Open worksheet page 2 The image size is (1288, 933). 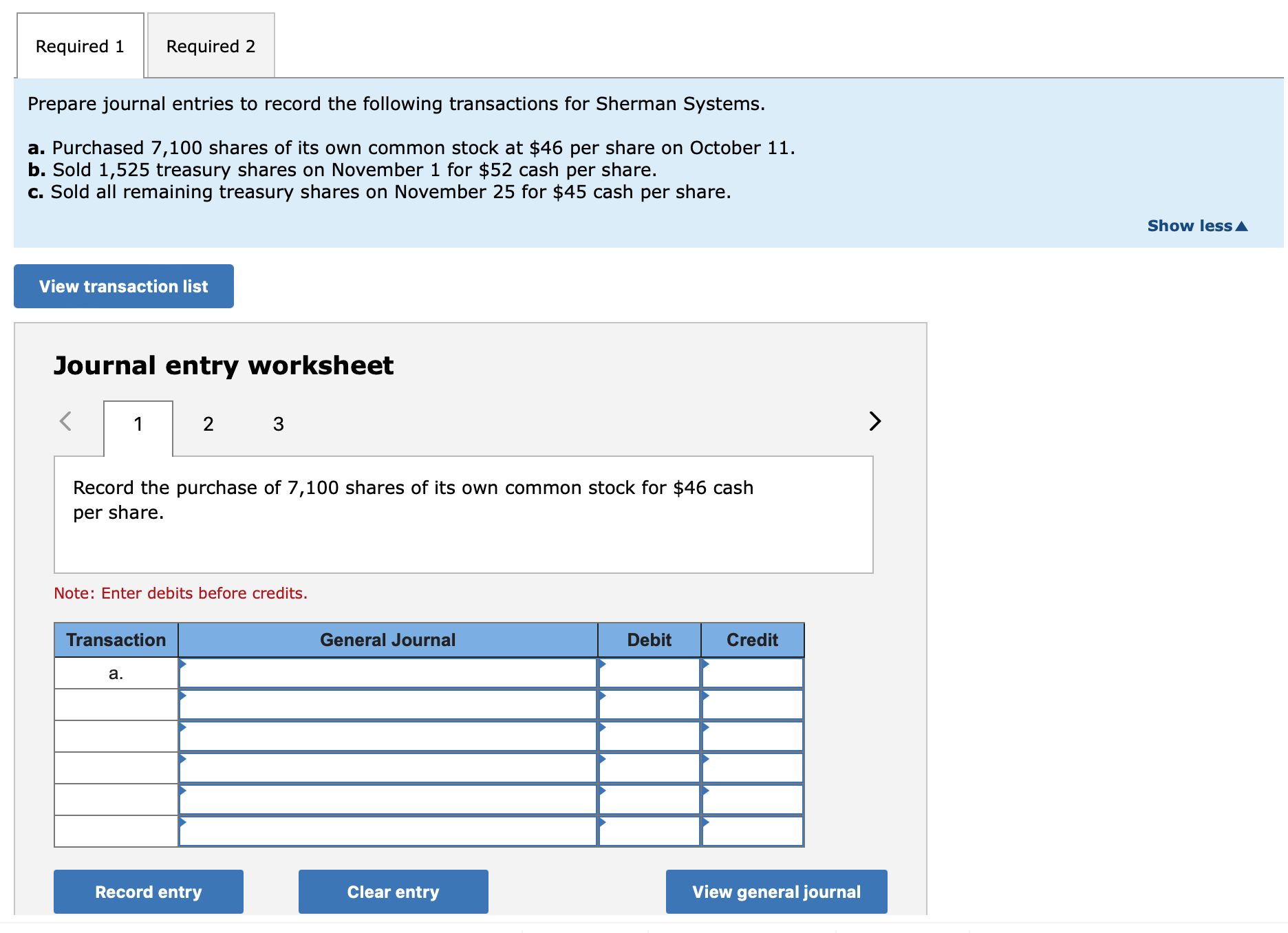[208, 425]
